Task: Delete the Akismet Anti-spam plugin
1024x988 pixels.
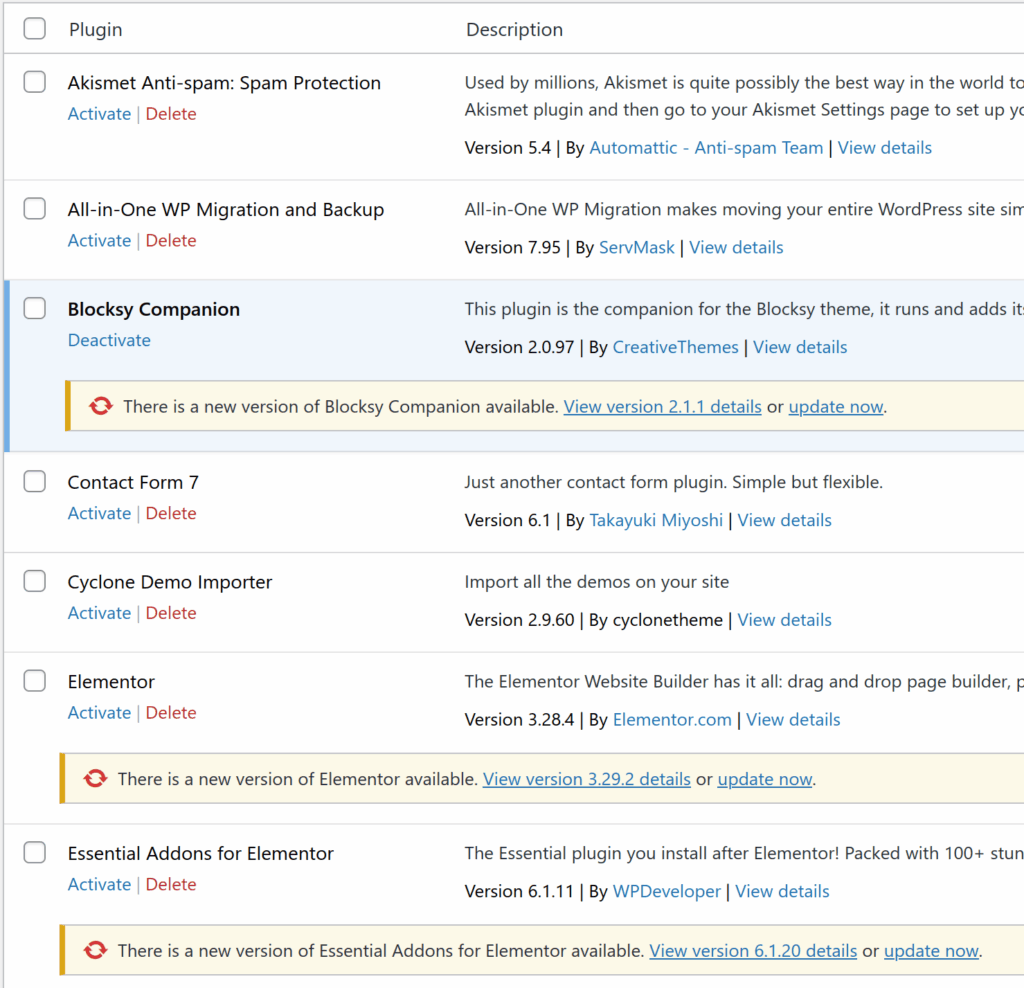Action: tap(171, 114)
